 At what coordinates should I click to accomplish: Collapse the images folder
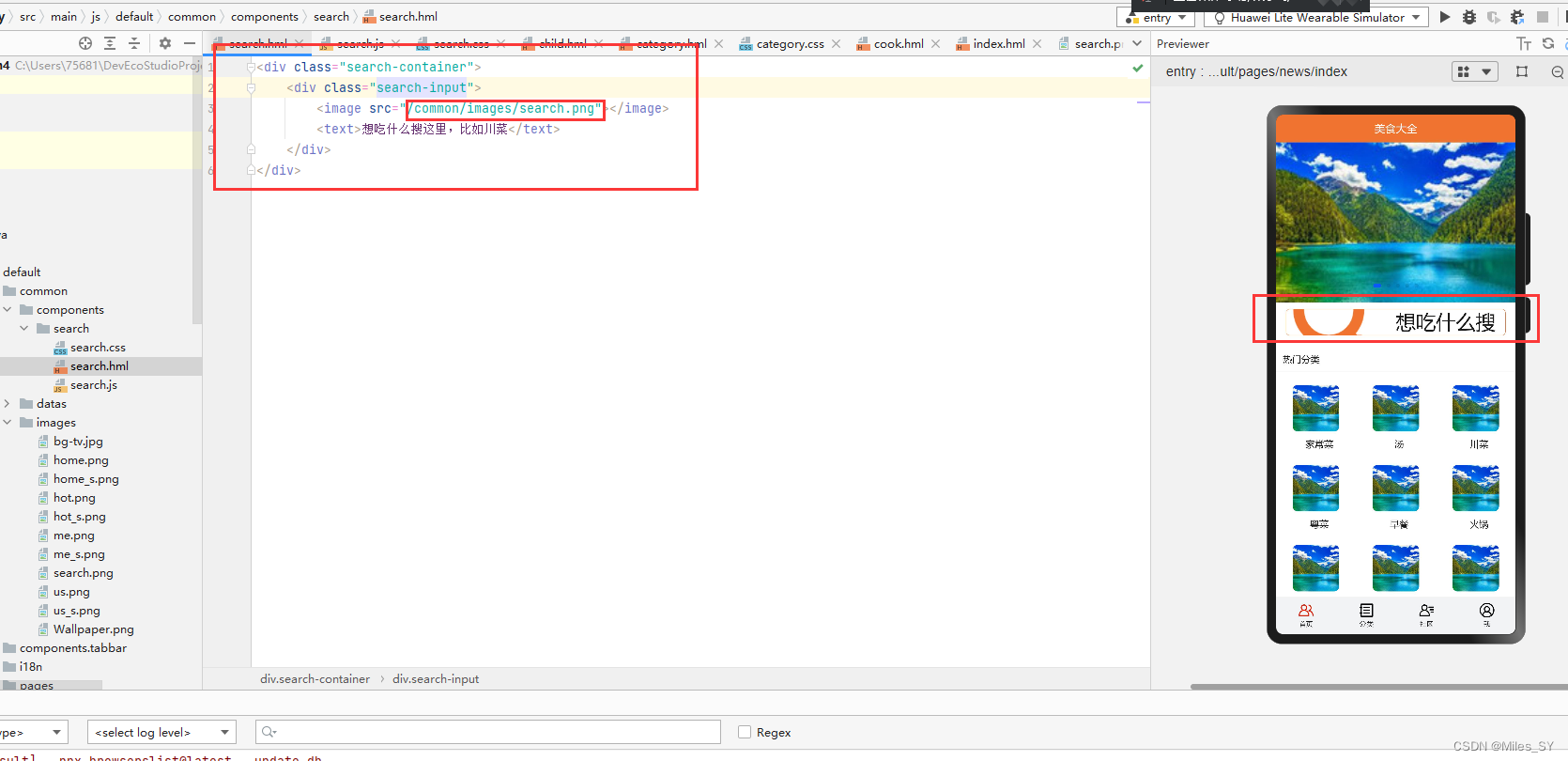(8, 423)
